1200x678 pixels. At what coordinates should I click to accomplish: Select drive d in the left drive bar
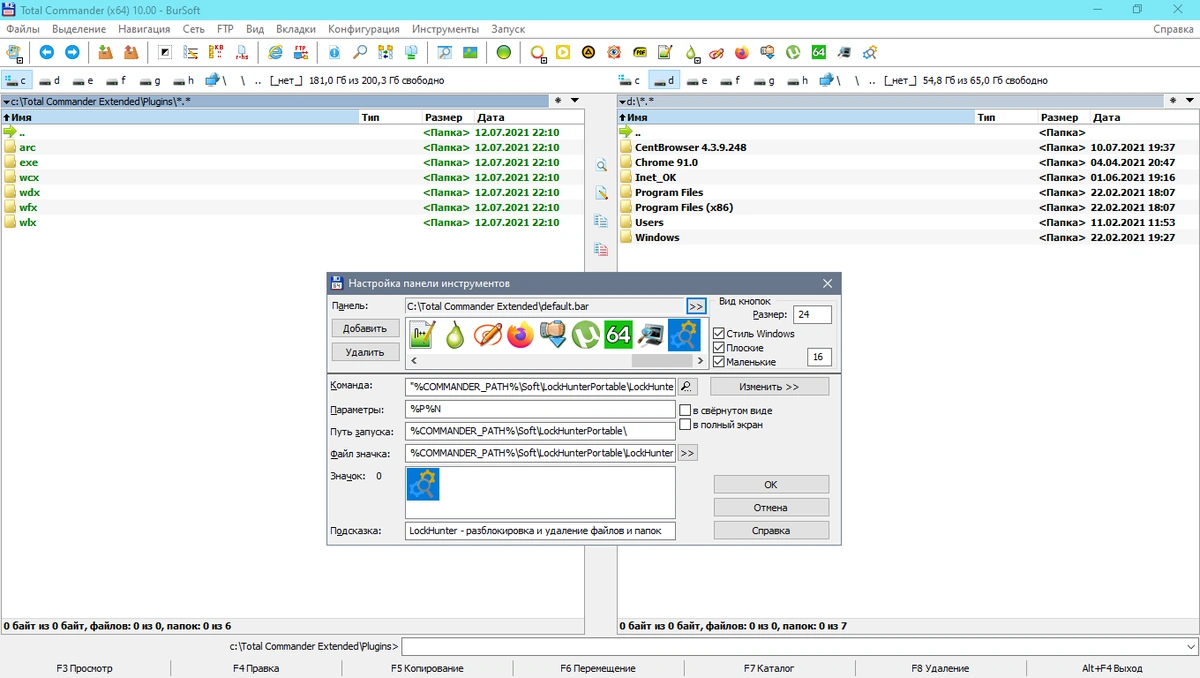(x=49, y=80)
